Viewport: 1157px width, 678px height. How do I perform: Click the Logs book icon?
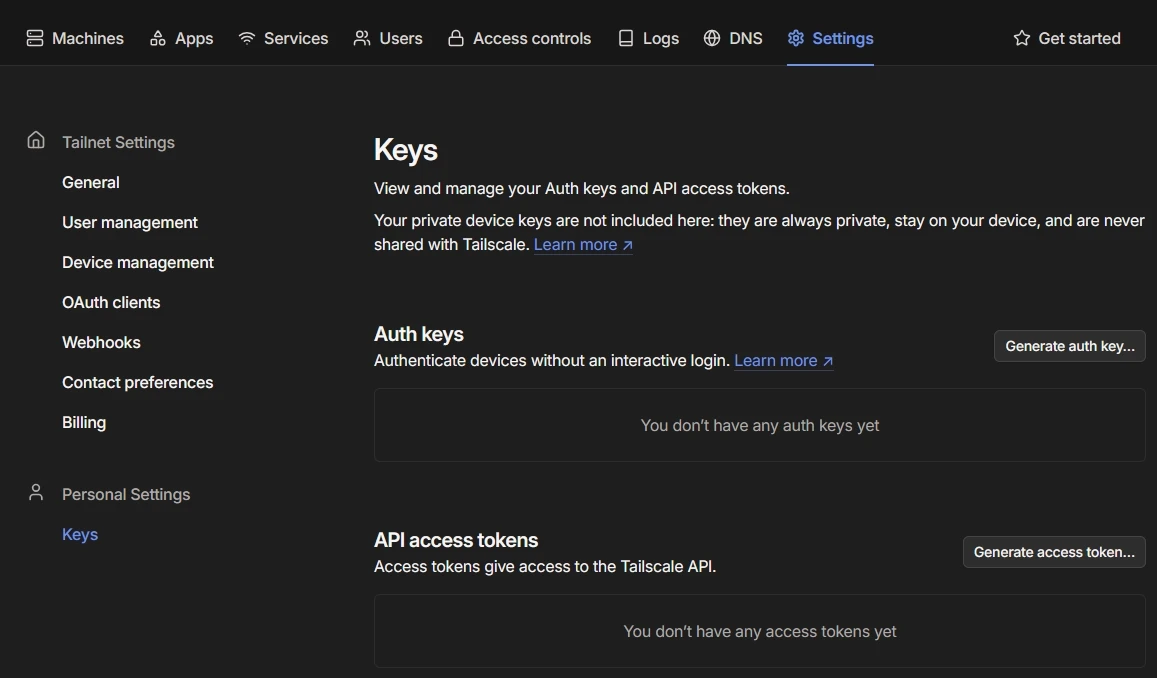[626, 38]
